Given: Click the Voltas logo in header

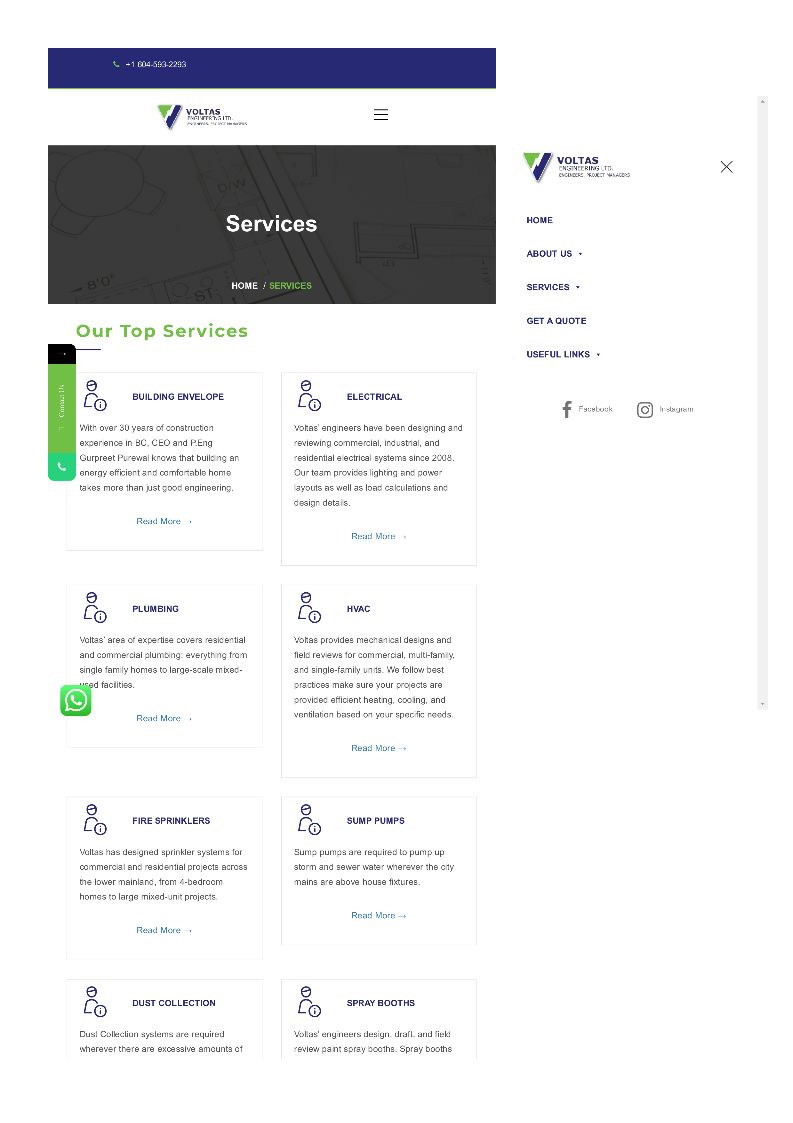Looking at the screenshot, I should coord(202,117).
